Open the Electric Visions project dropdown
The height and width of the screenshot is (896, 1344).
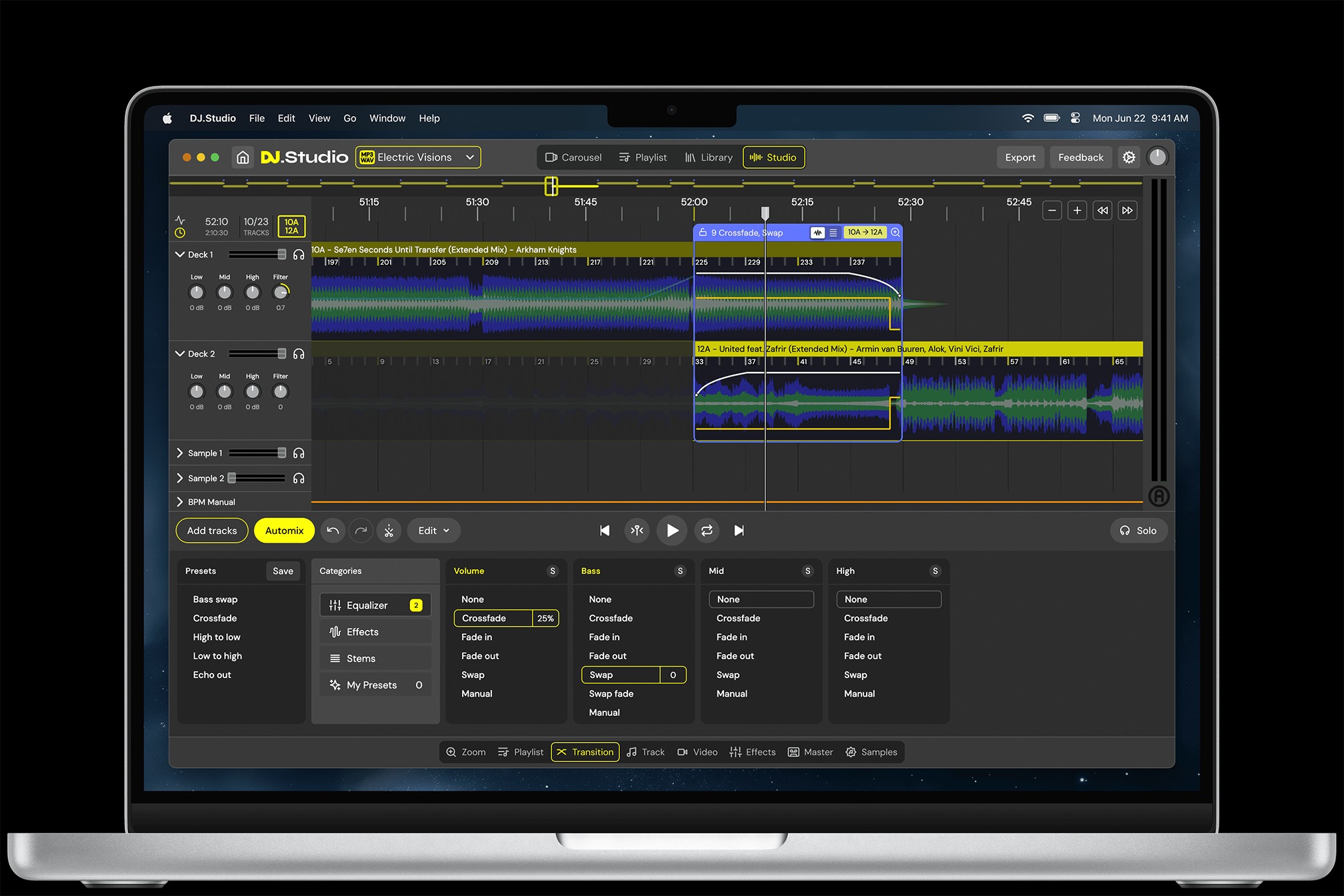(x=417, y=157)
